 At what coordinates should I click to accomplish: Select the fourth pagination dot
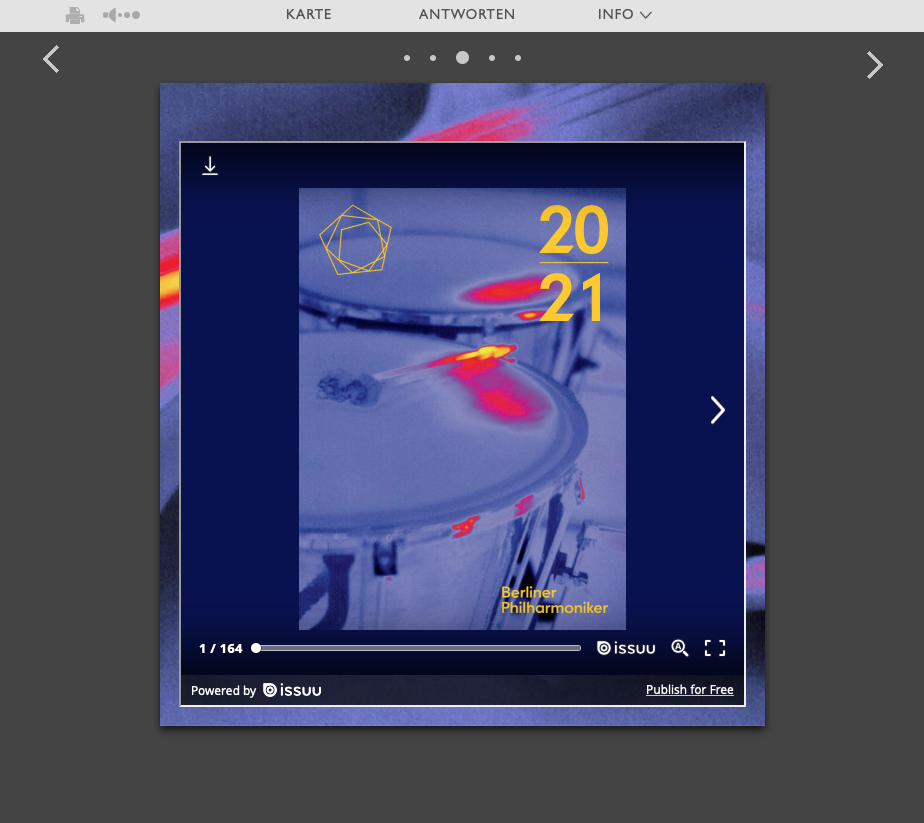click(492, 58)
